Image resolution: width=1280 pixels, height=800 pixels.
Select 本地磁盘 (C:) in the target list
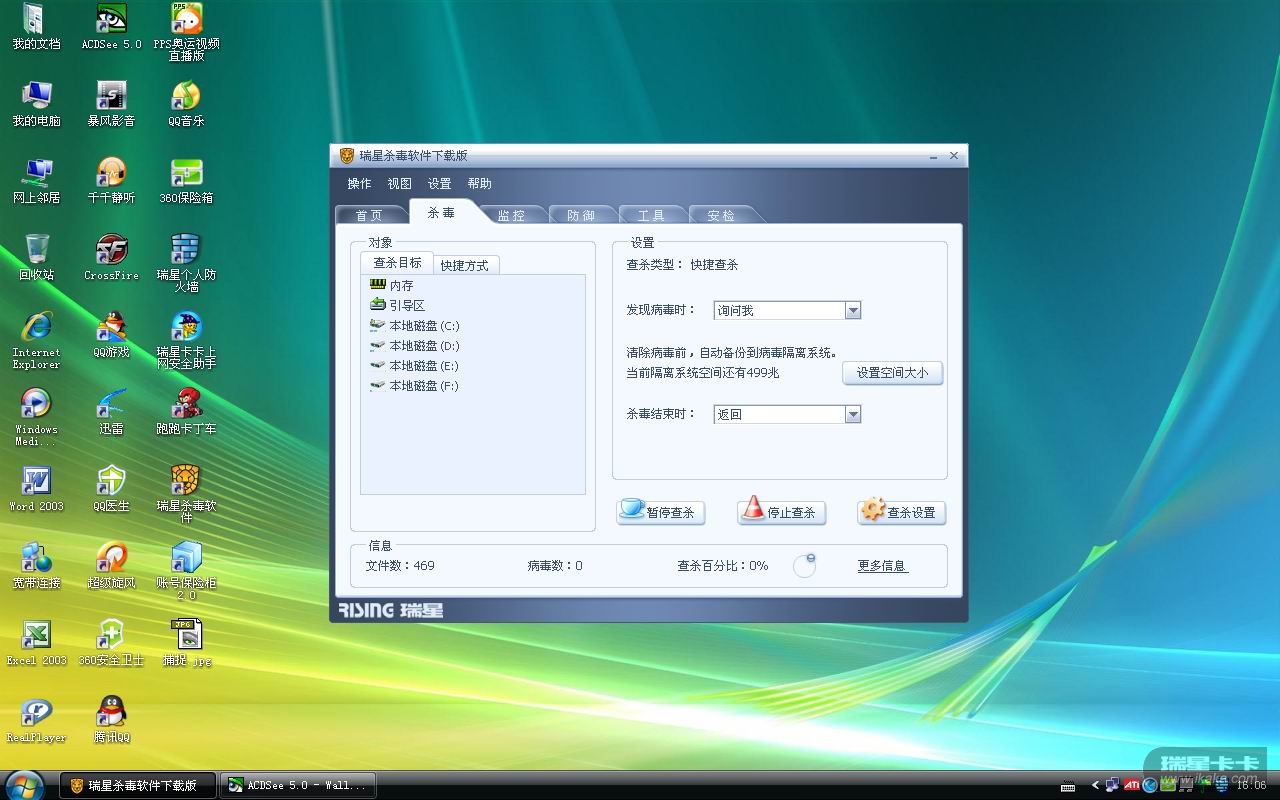[x=414, y=326]
